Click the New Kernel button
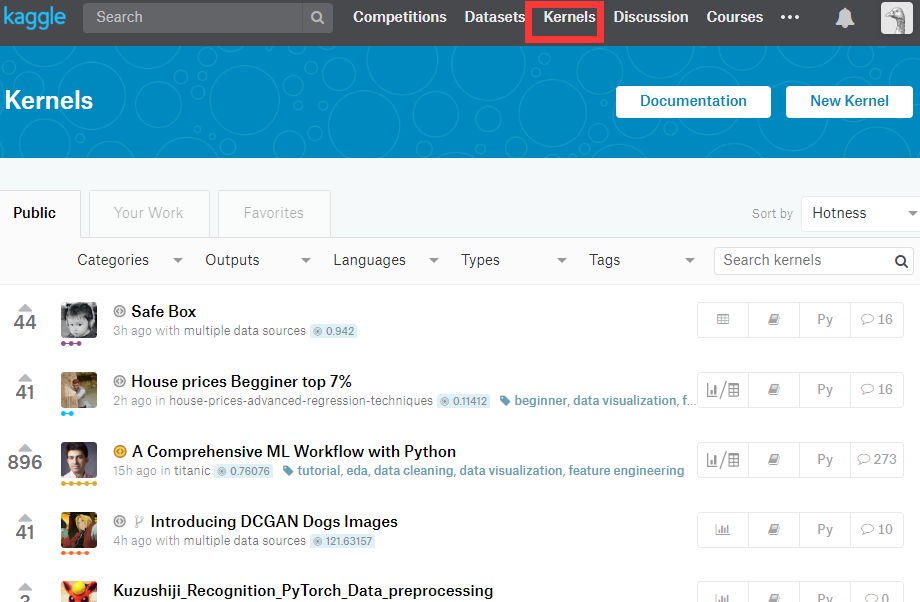 click(x=849, y=101)
